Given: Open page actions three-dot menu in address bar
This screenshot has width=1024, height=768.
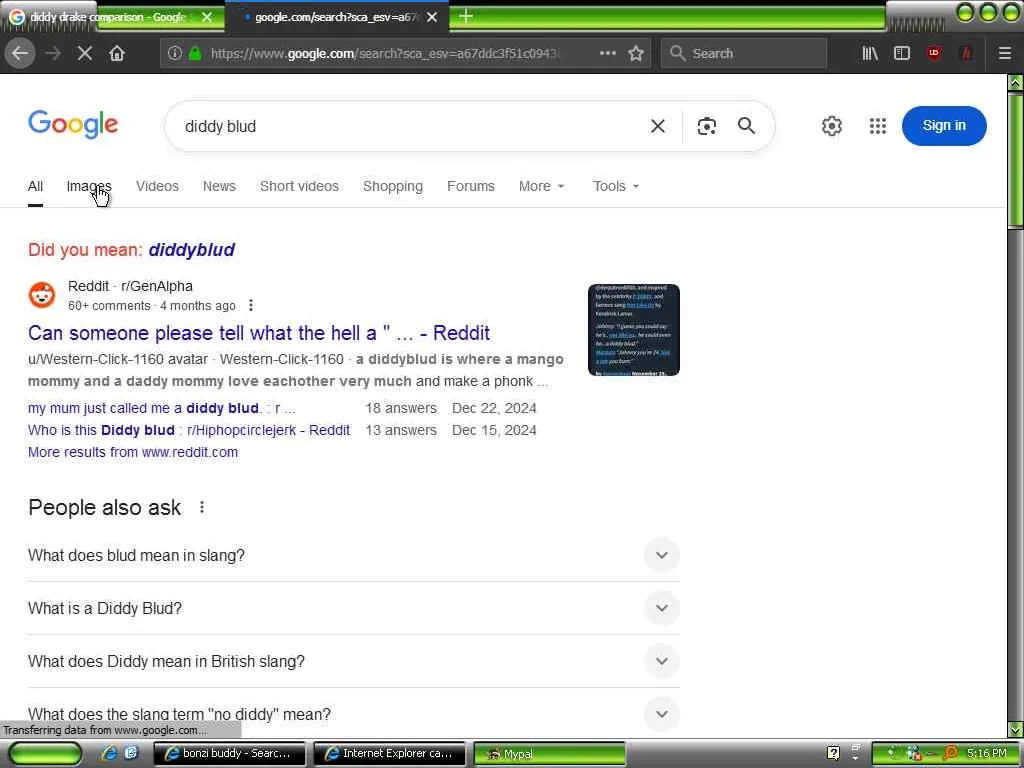Looking at the screenshot, I should pyautogui.click(x=607, y=53).
